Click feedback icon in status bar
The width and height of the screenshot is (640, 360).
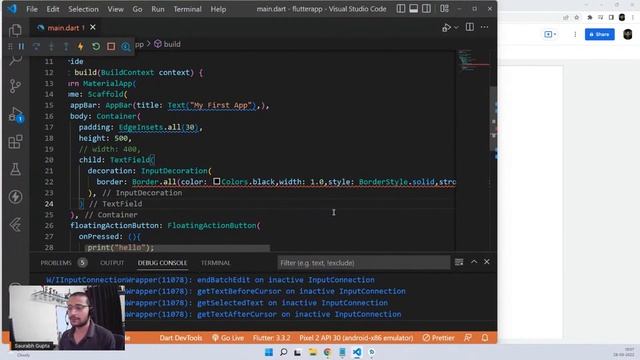(x=468, y=338)
